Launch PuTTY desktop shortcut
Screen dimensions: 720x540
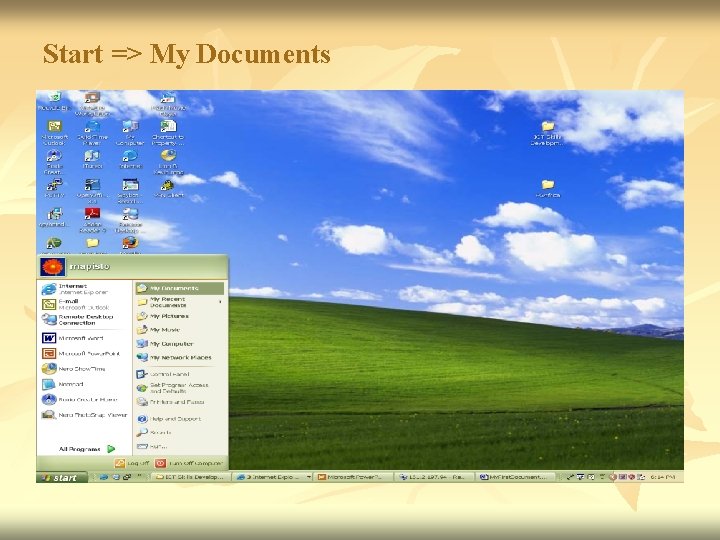click(x=55, y=188)
